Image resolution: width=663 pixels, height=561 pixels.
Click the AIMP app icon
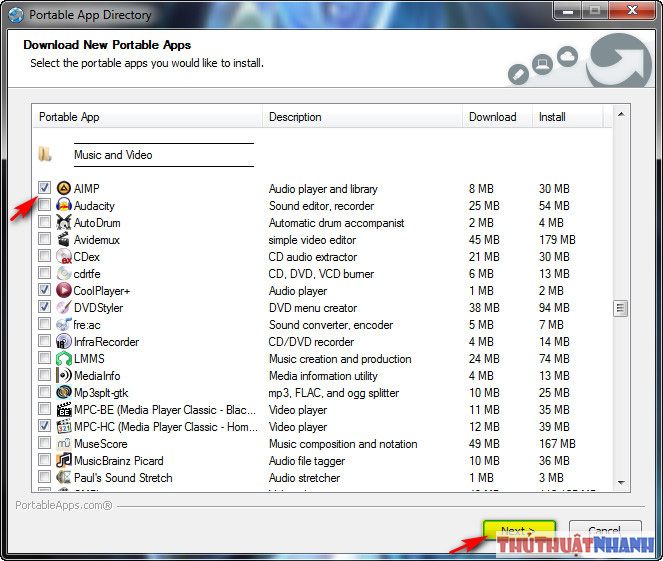point(63,188)
